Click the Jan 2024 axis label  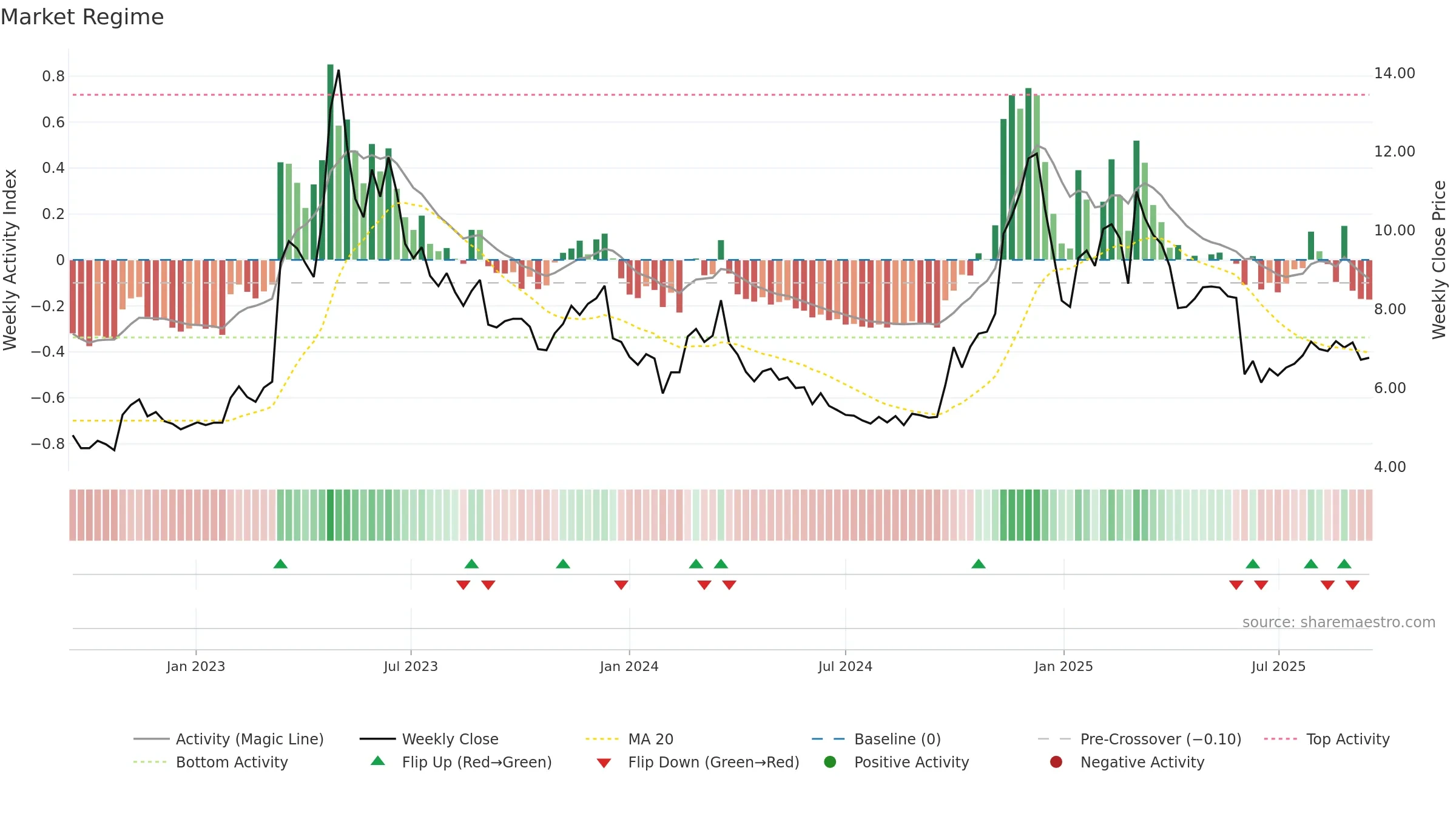click(x=629, y=666)
